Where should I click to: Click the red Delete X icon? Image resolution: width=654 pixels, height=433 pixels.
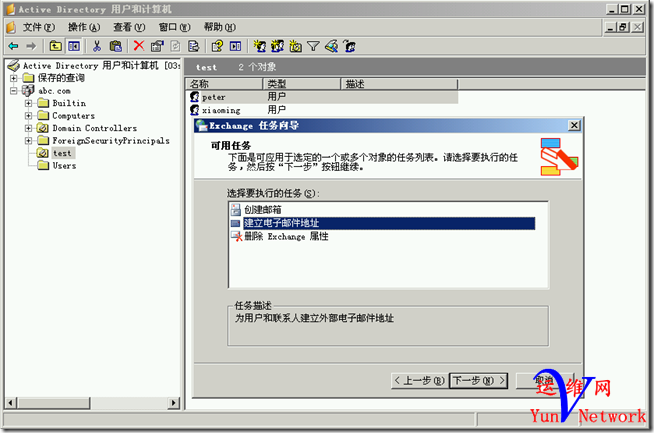tap(138, 46)
